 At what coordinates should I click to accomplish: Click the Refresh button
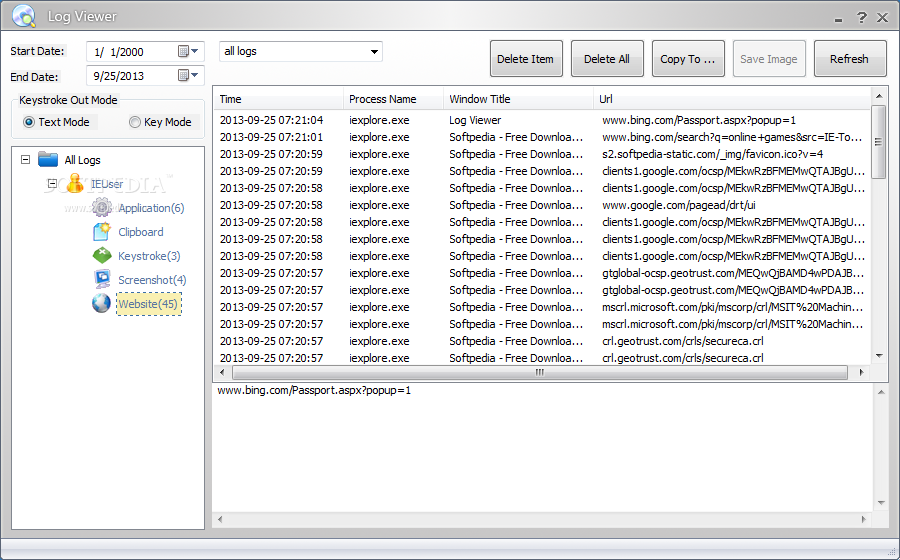tap(850, 59)
